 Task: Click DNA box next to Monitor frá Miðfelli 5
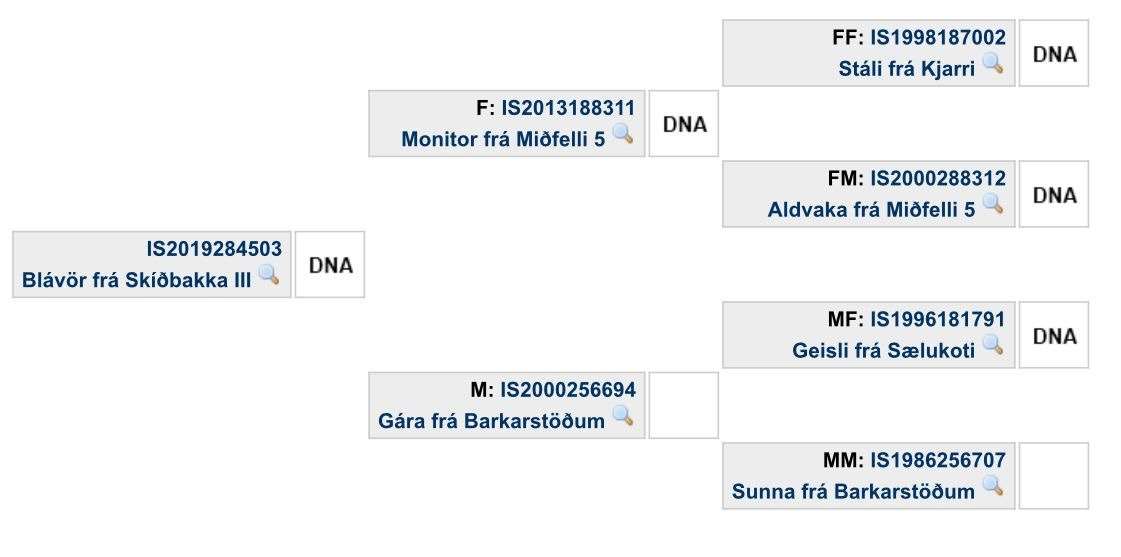pyautogui.click(x=683, y=124)
